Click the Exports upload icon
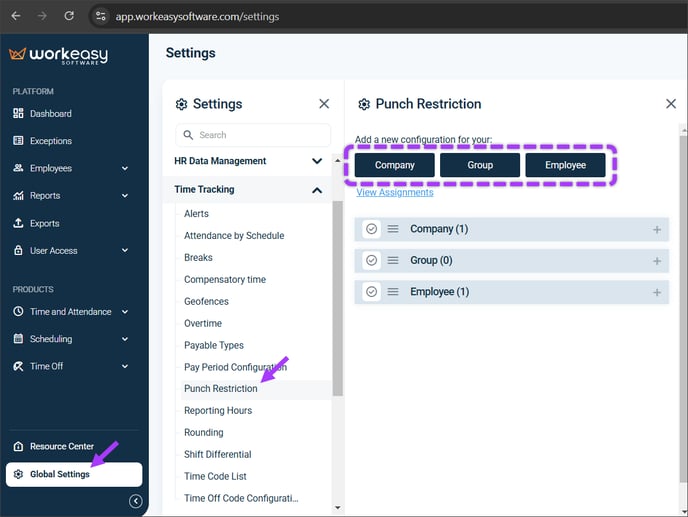Image resolution: width=688 pixels, height=517 pixels. (18, 223)
